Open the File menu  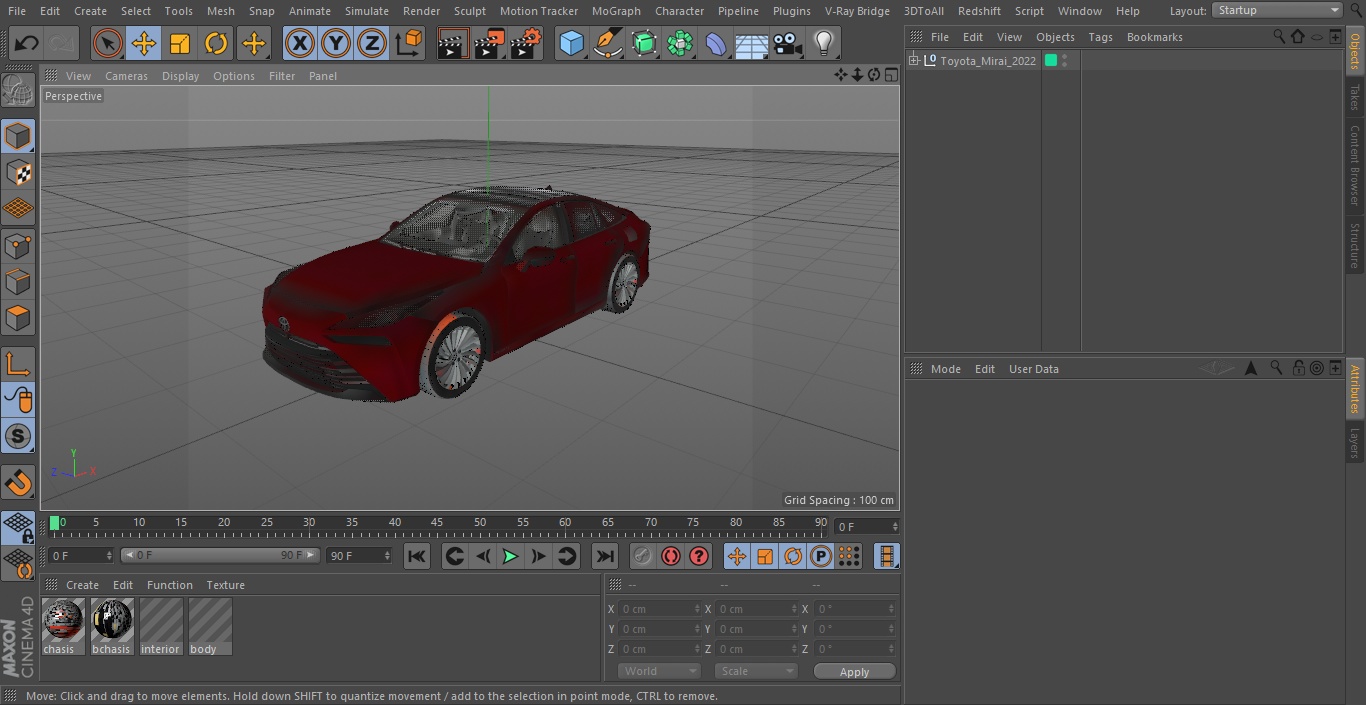point(17,11)
